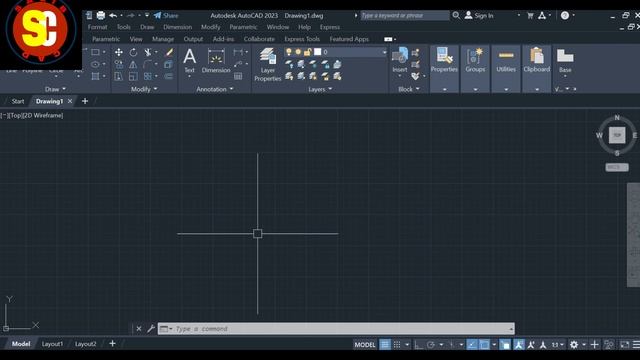Click the Erase tool icon
Viewport: 640px width, 360px height.
pyautogui.click(x=169, y=52)
